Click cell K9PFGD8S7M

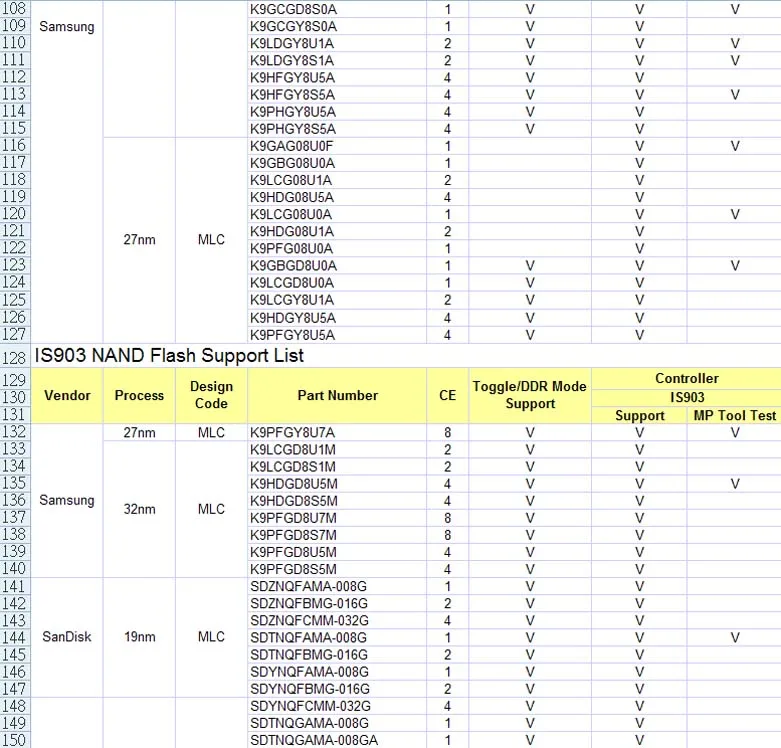coord(337,535)
